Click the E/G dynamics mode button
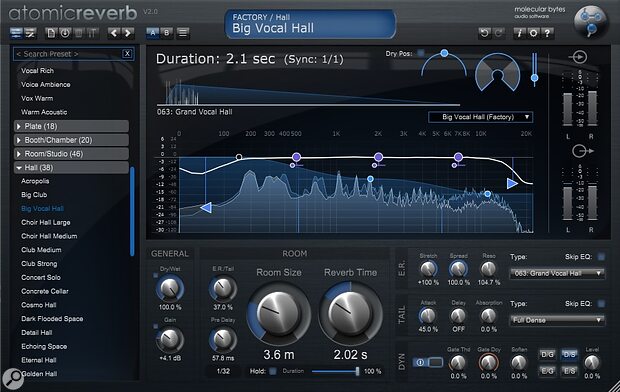Viewport: 620px width, 392px height. (547, 371)
